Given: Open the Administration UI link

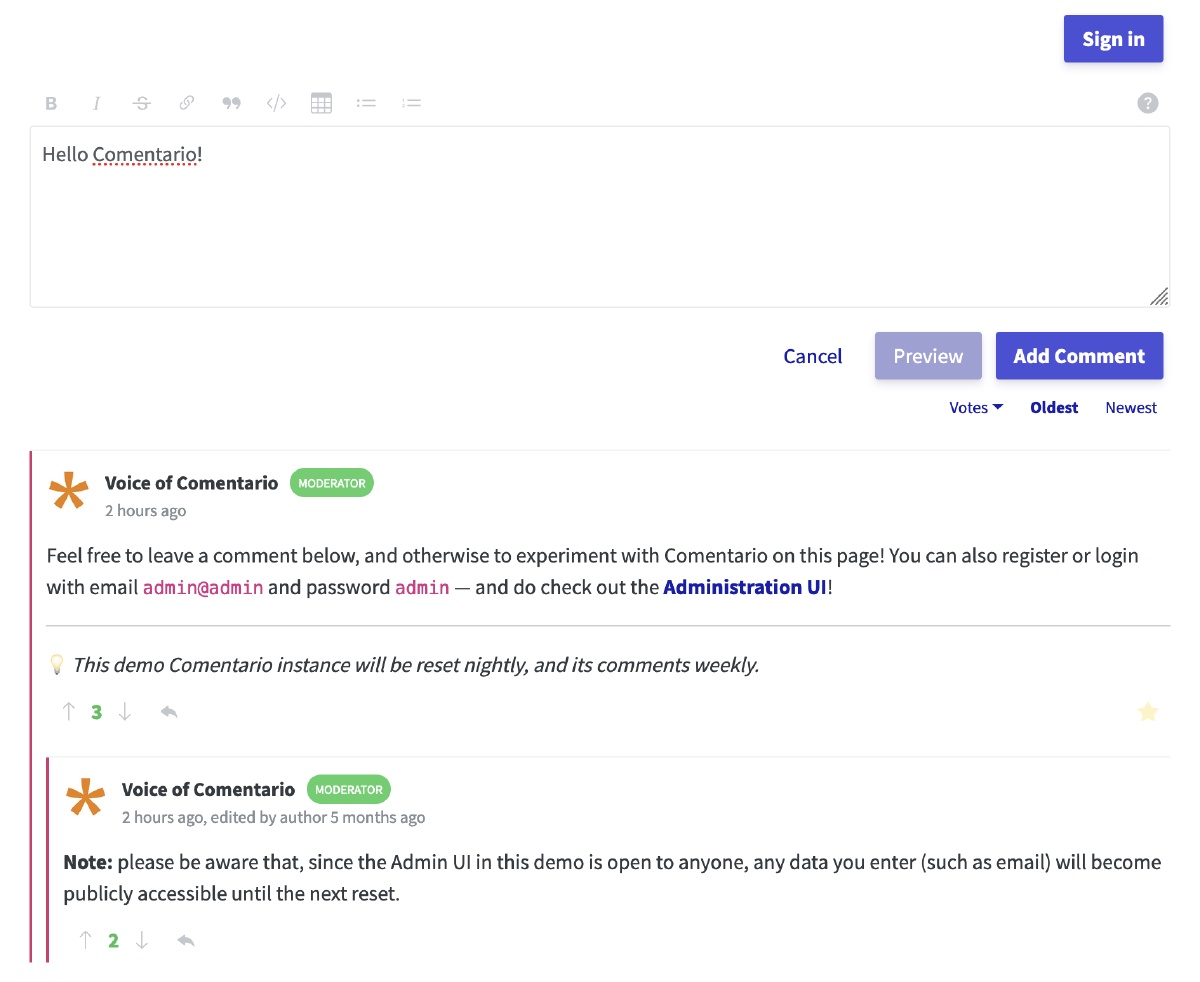Looking at the screenshot, I should [x=745, y=587].
